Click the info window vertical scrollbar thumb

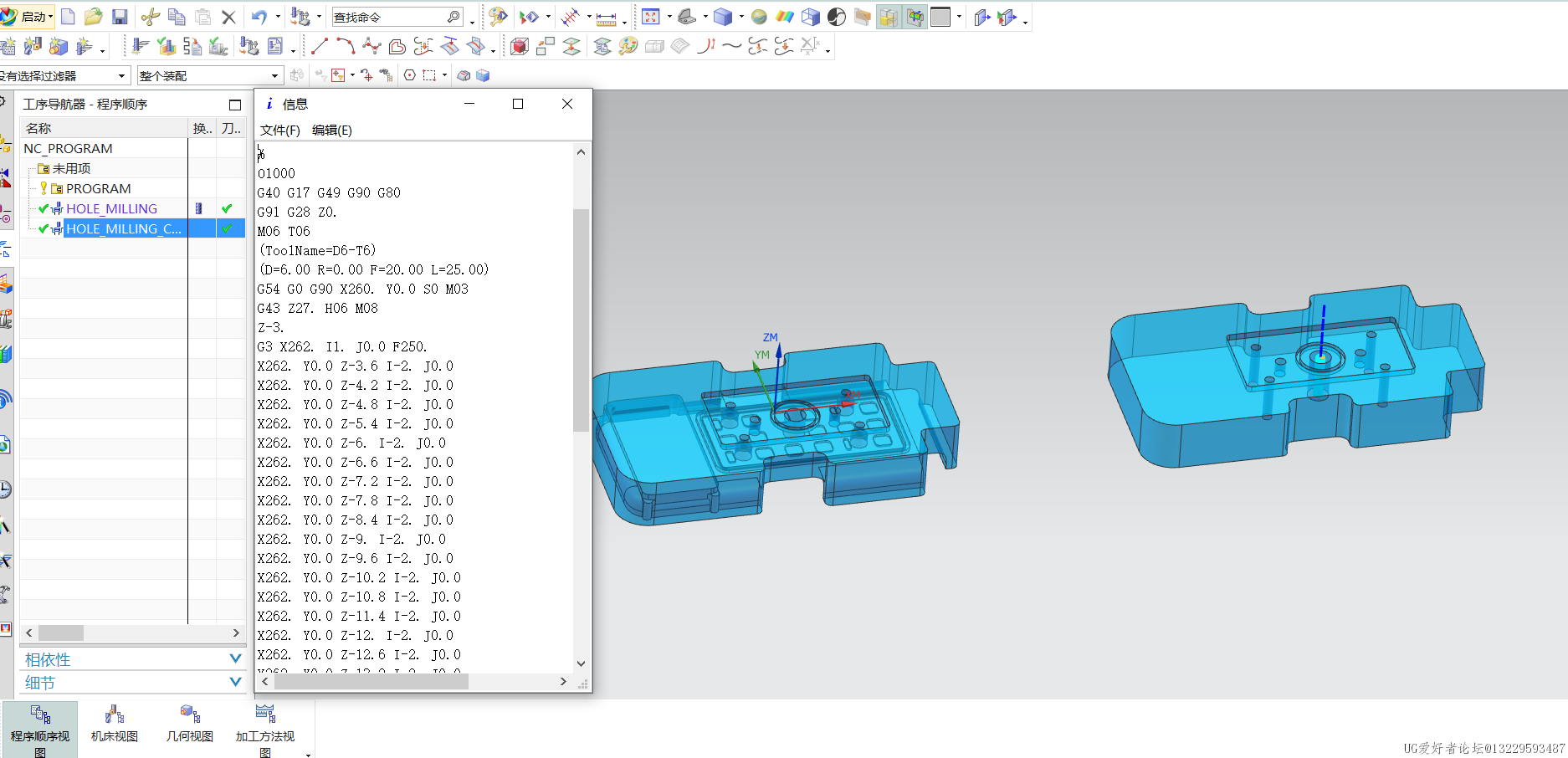pos(581,320)
